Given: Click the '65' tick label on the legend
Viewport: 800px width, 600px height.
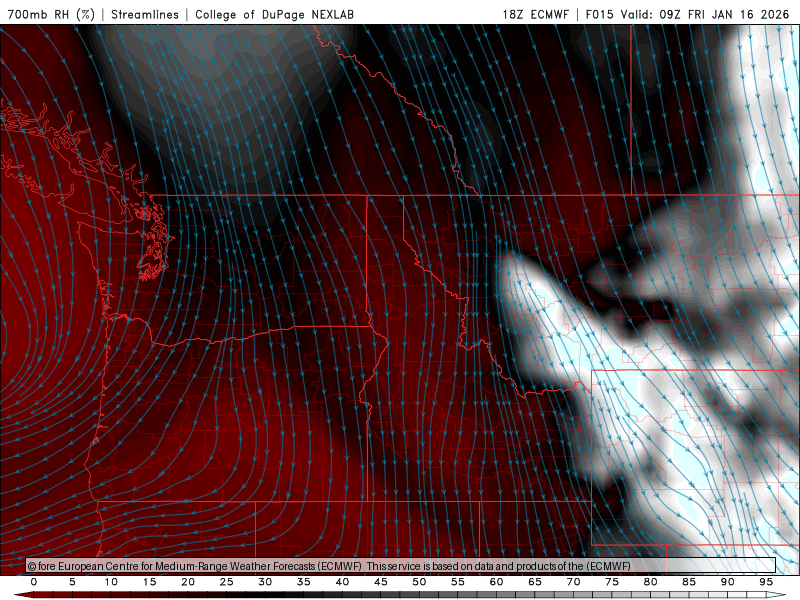Looking at the screenshot, I should click(x=535, y=582).
